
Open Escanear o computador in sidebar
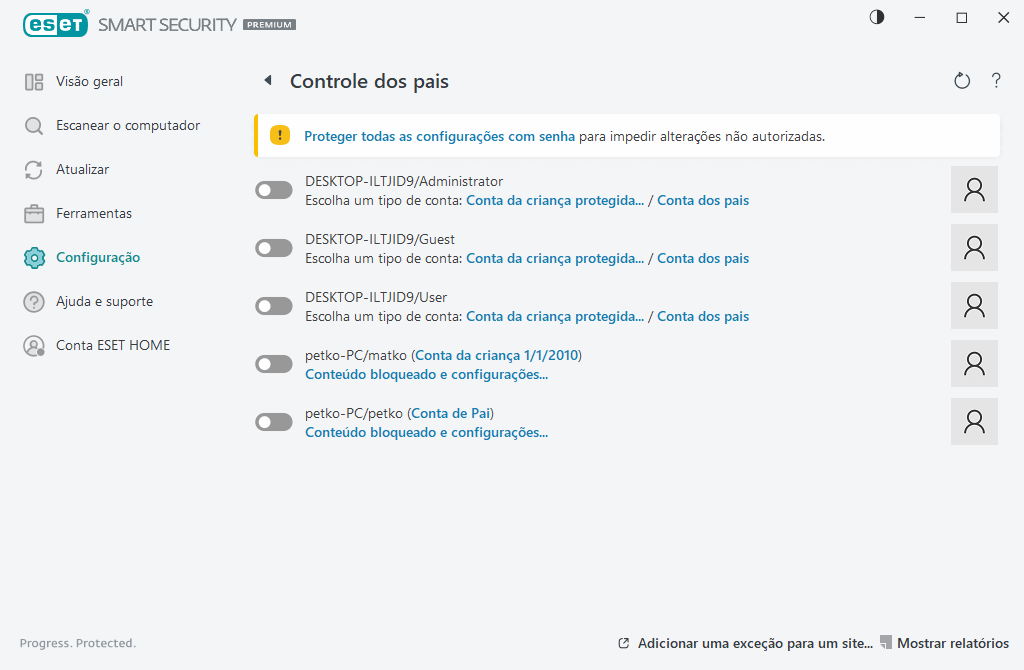click(128, 126)
